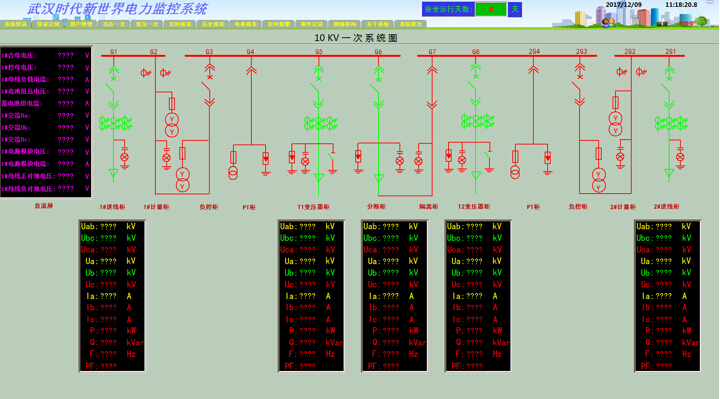This screenshot has height=399, width=720.
Task: Click the G1 measurement readout panel
Action: coord(112,296)
